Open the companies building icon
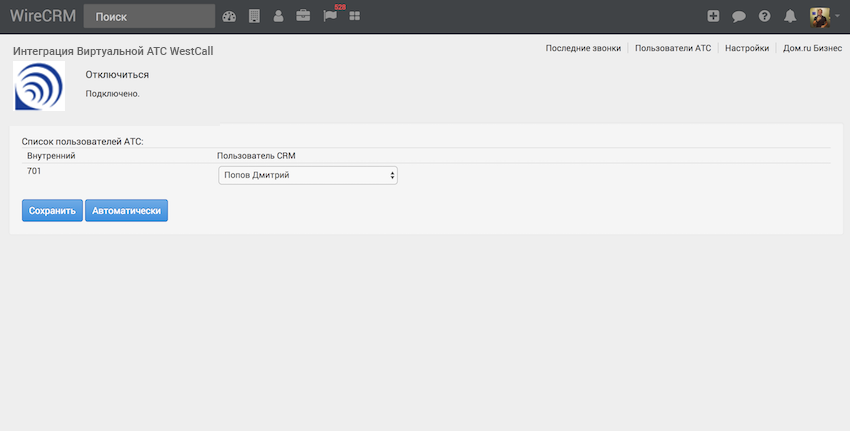This screenshot has width=850, height=431. point(254,16)
